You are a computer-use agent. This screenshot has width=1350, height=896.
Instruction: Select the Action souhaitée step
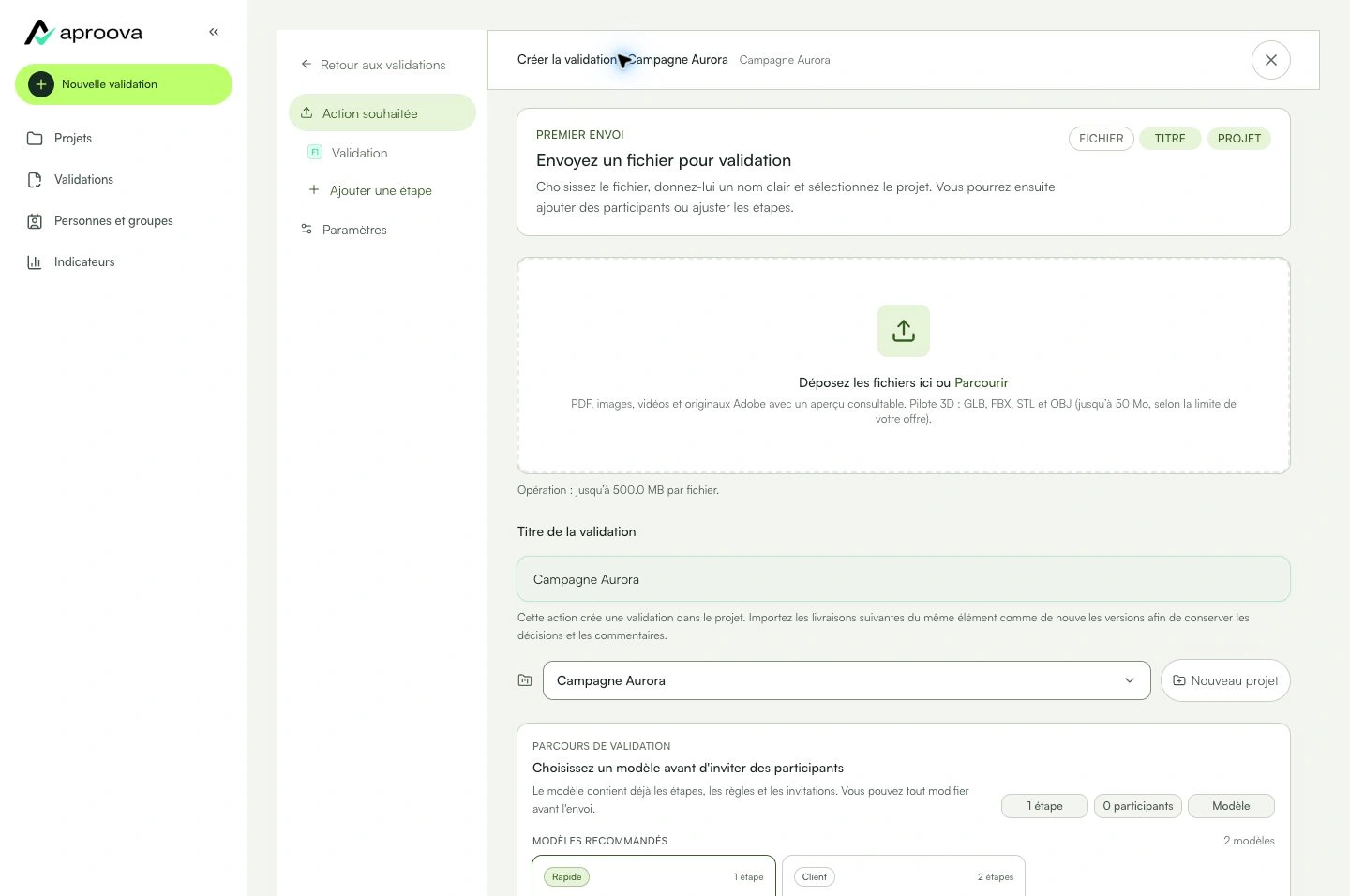tap(382, 113)
